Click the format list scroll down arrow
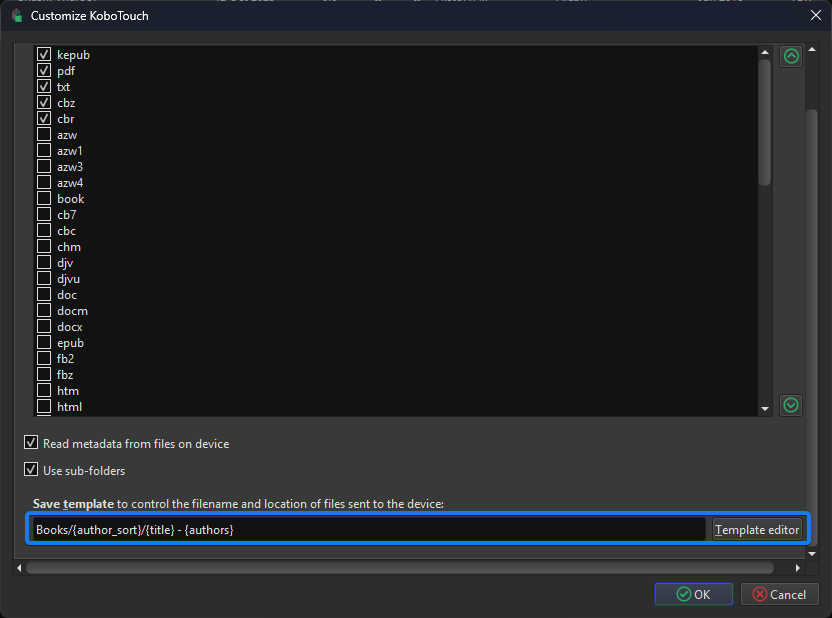 [x=765, y=408]
